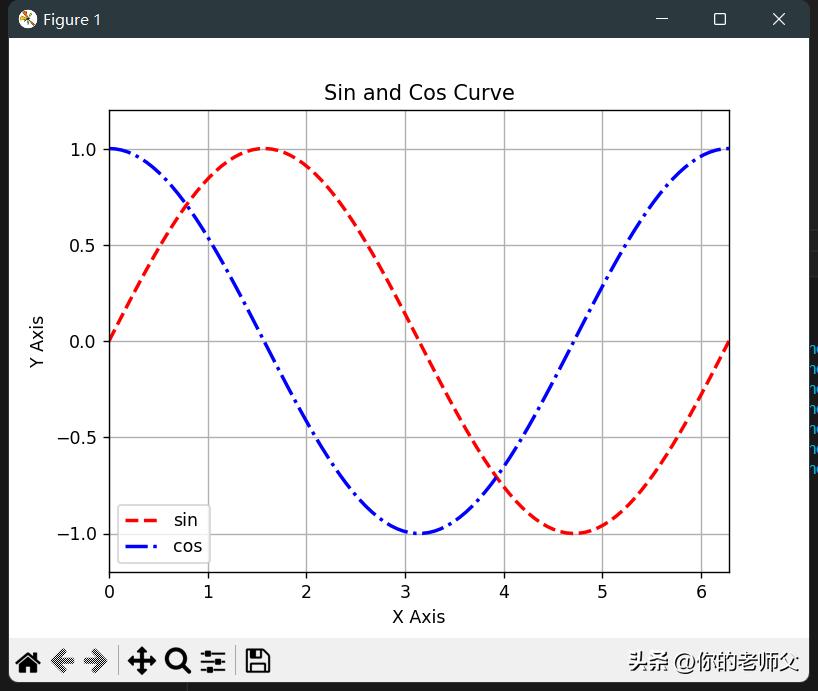
Task: Click the Home view reset icon
Action: 27,660
